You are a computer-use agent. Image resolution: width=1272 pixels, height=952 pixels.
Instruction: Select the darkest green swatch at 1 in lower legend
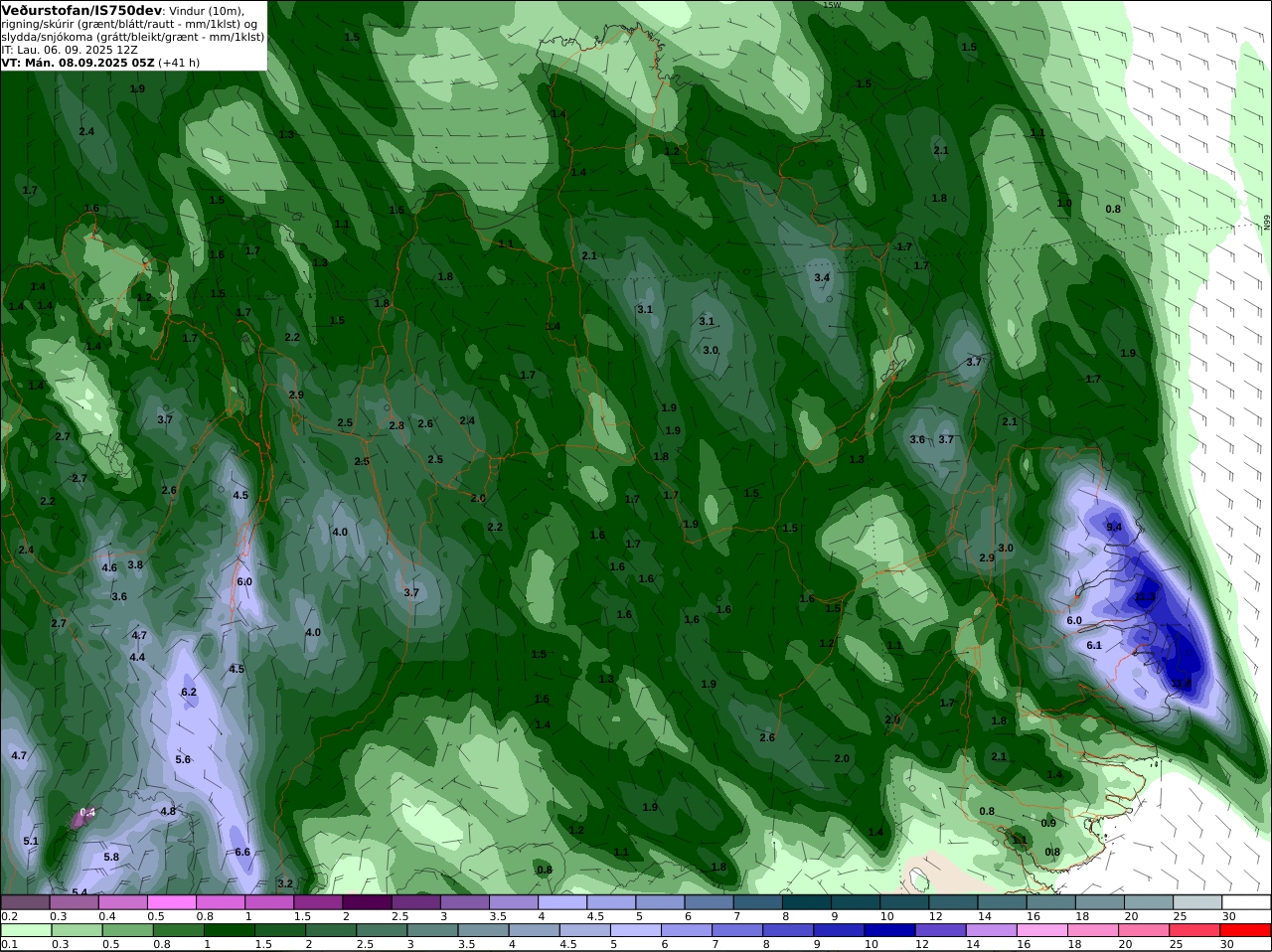(x=229, y=930)
